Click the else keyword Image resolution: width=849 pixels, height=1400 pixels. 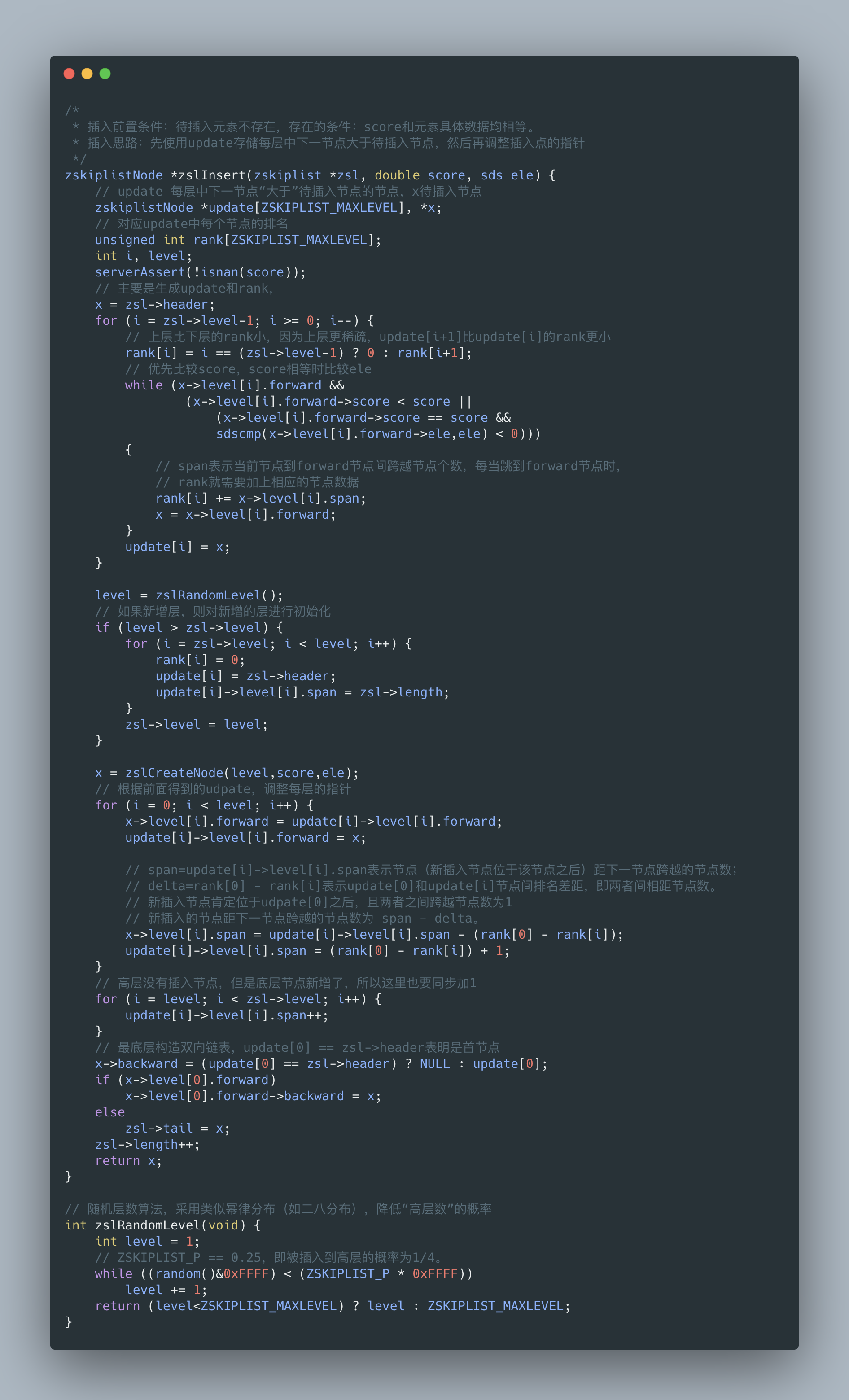(x=109, y=1112)
